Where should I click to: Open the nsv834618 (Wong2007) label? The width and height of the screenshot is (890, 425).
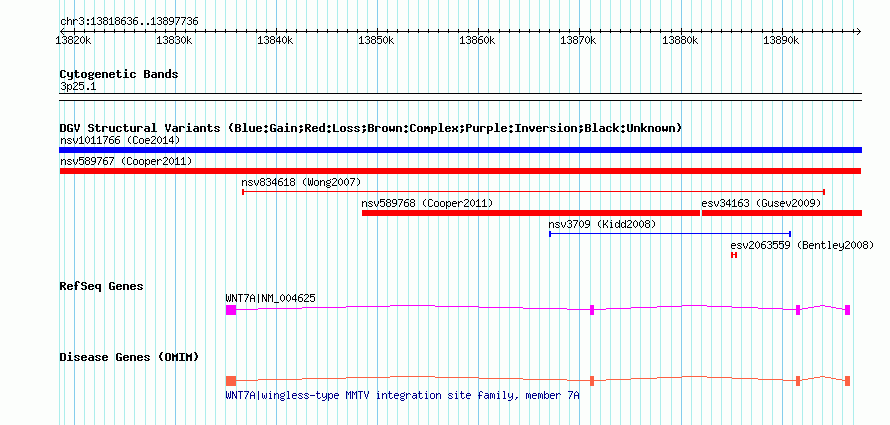coord(301,182)
